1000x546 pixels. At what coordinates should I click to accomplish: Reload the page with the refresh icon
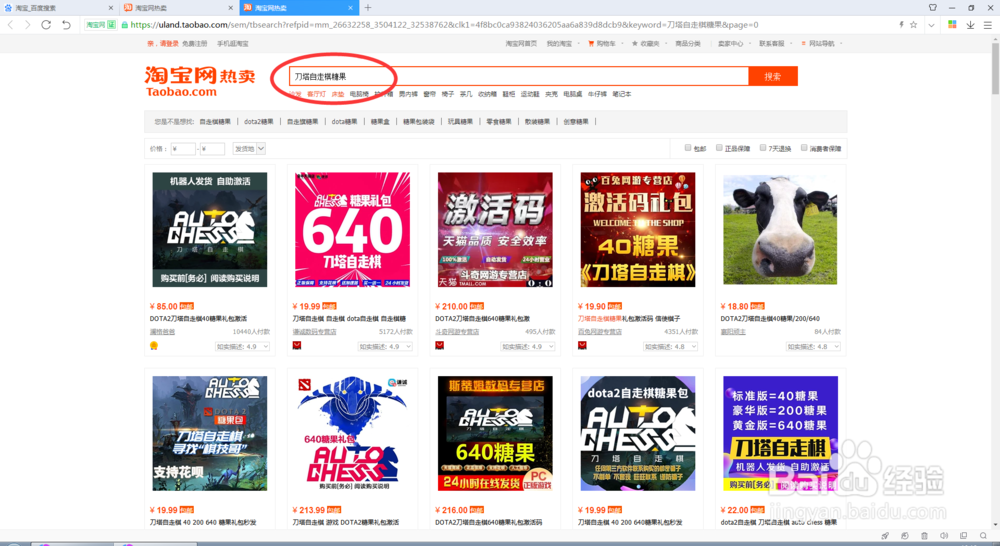point(46,25)
